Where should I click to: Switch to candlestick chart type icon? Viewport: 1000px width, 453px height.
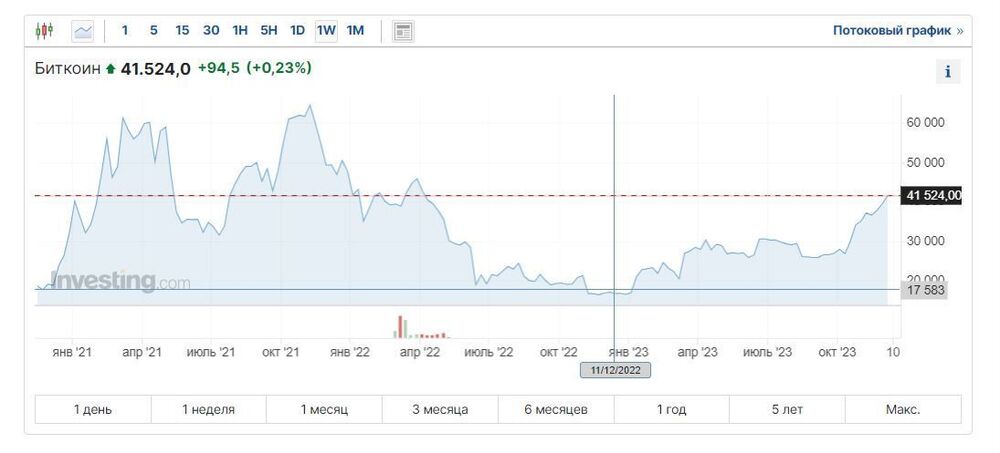tap(44, 31)
